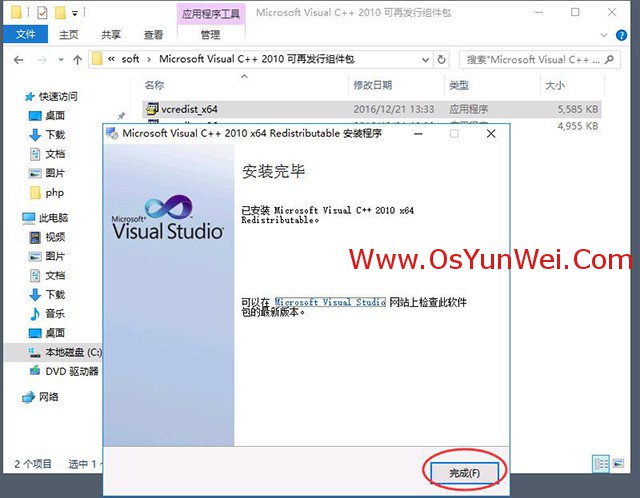Image resolution: width=640 pixels, height=498 pixels.
Task: Click the installer title bar icon
Action: point(112,133)
